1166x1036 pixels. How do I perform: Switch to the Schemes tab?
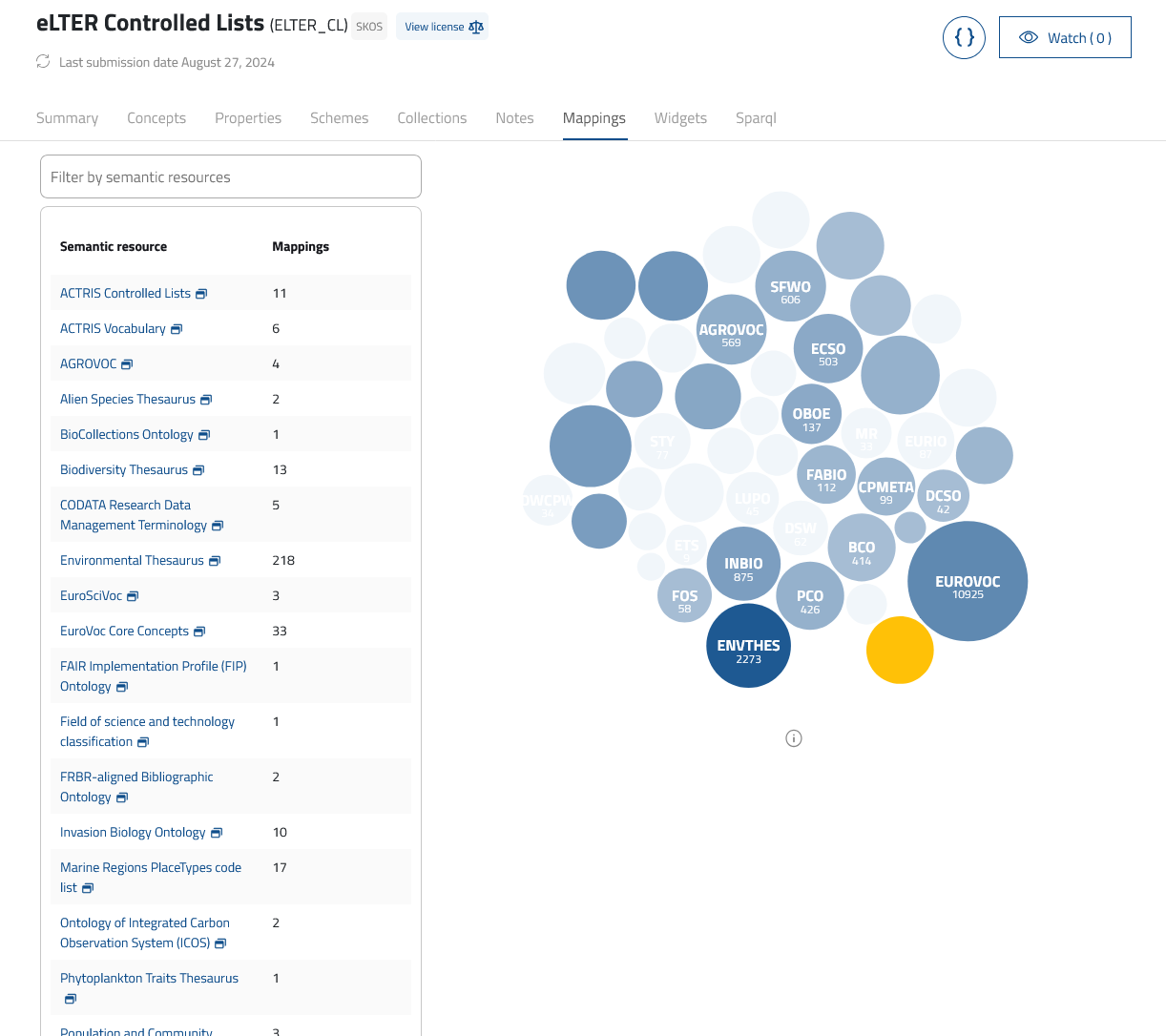(x=339, y=117)
